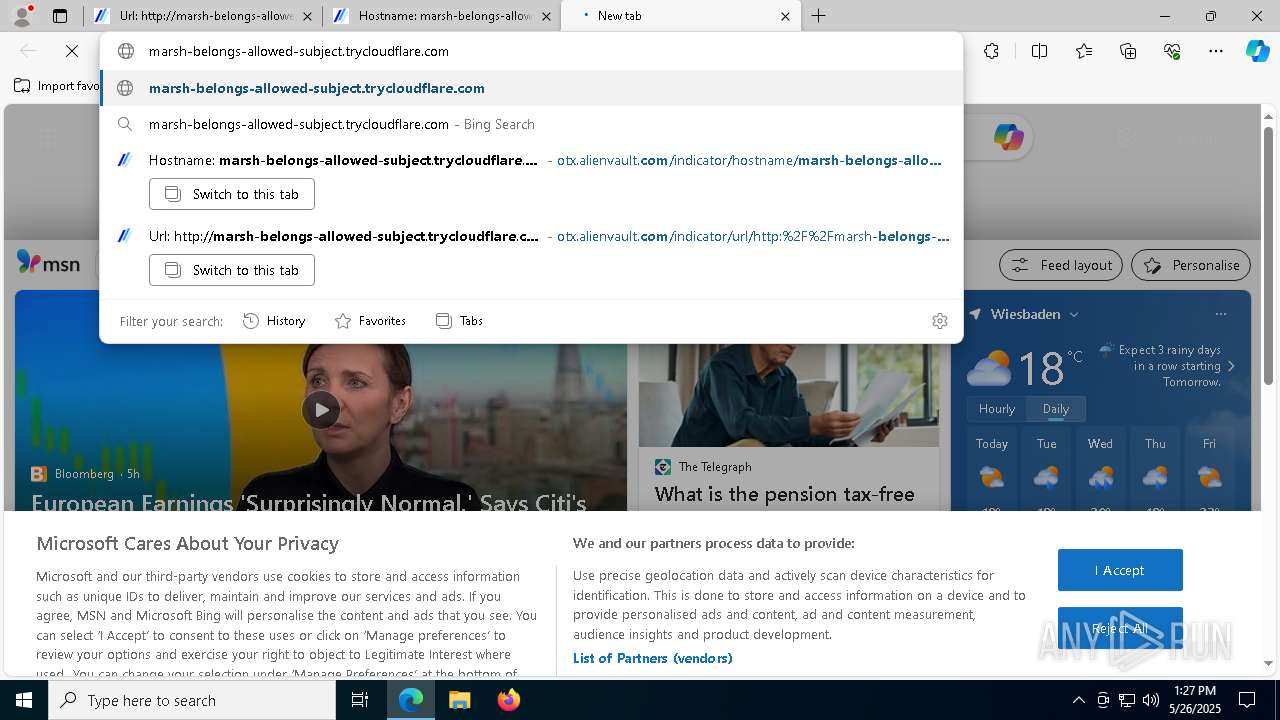Show next weather insight arrow
The image size is (1280, 720).
[x=1231, y=366]
